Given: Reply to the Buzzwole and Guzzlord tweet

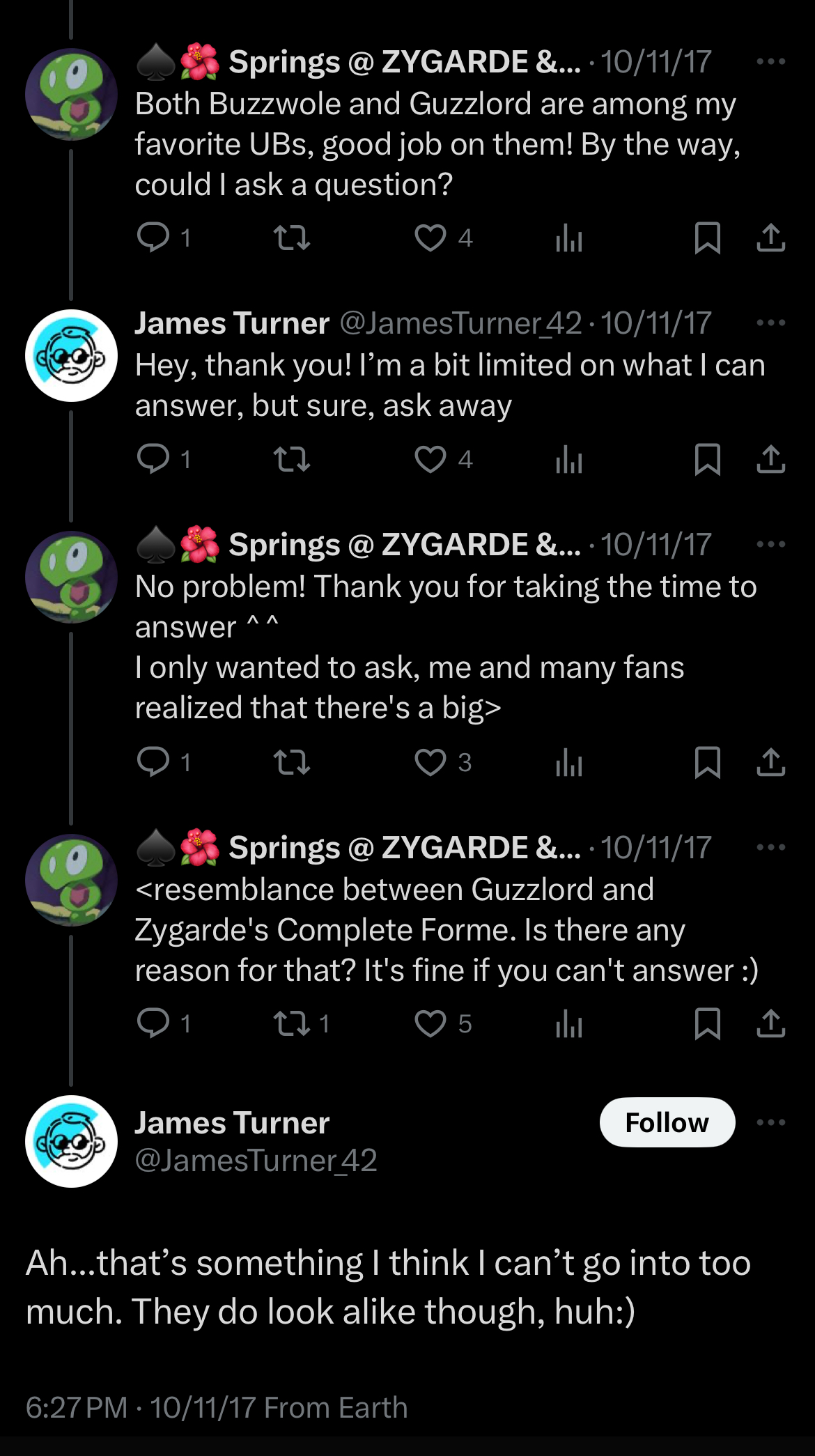Looking at the screenshot, I should [x=153, y=238].
